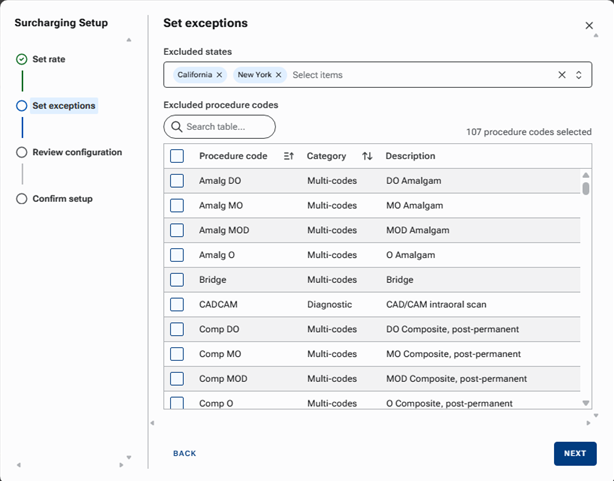Click the MO Composite, post-permanent description
Screen dimensions: 614x481
point(453,354)
